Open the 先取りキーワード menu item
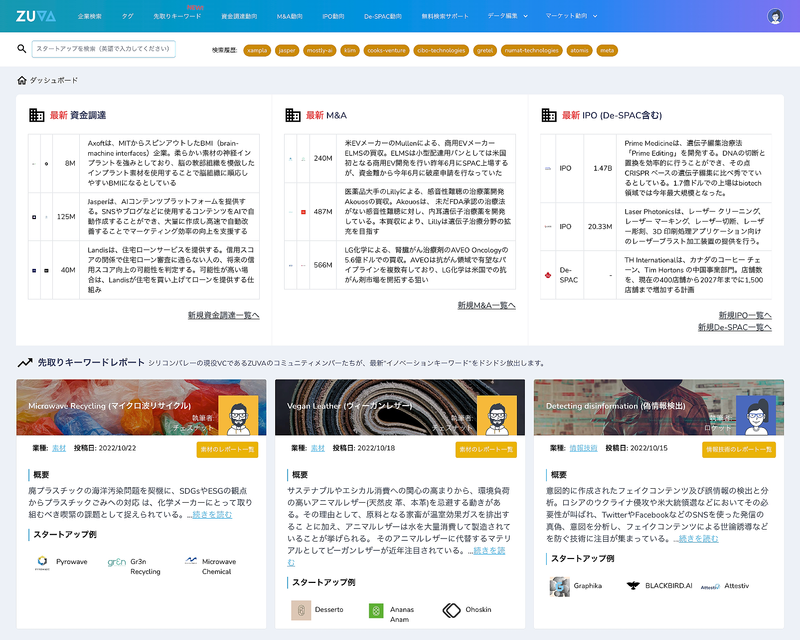Screen dimensions: 800x640 click(177, 16)
